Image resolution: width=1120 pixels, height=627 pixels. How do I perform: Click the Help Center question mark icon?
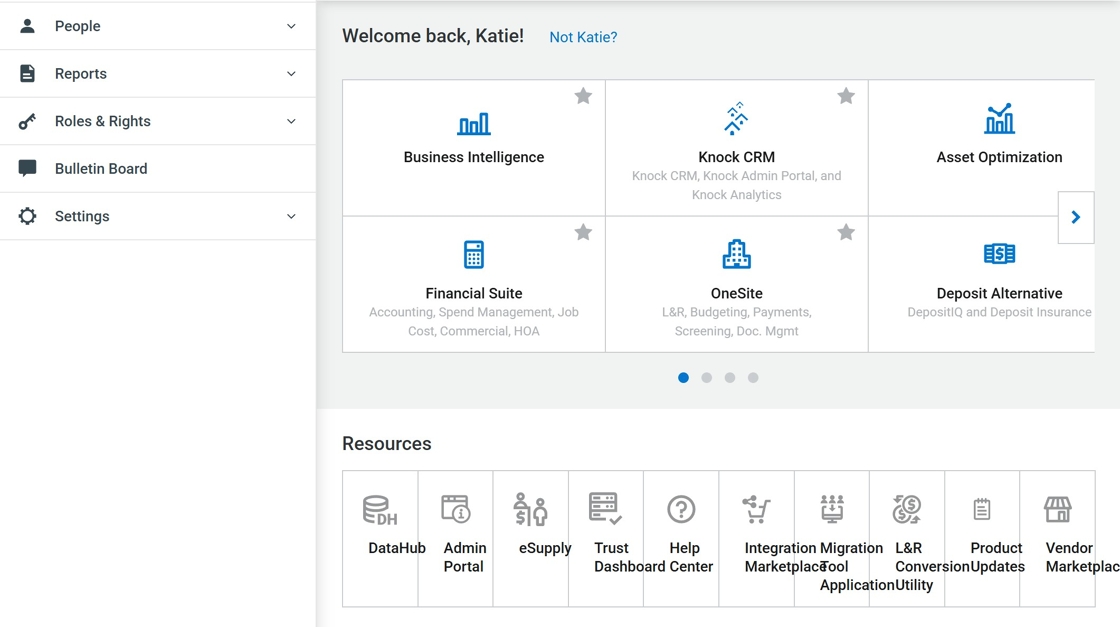(x=681, y=509)
